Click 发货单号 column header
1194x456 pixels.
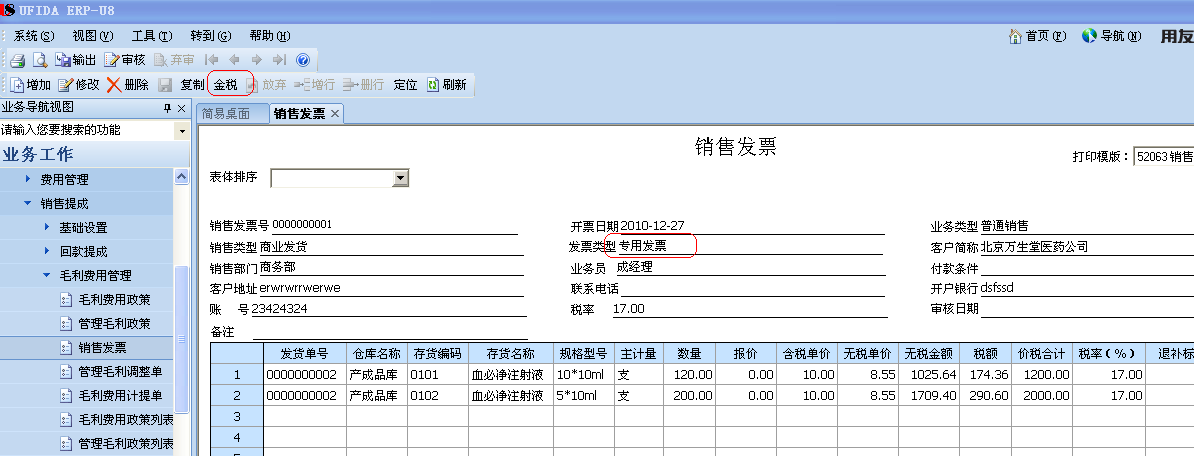(x=305, y=353)
